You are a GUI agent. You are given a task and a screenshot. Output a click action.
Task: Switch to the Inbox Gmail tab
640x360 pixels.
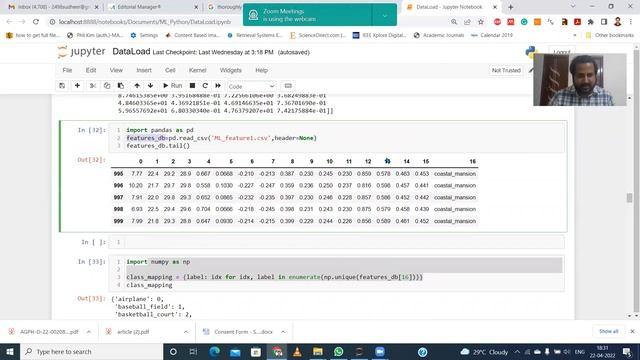[53, 7]
